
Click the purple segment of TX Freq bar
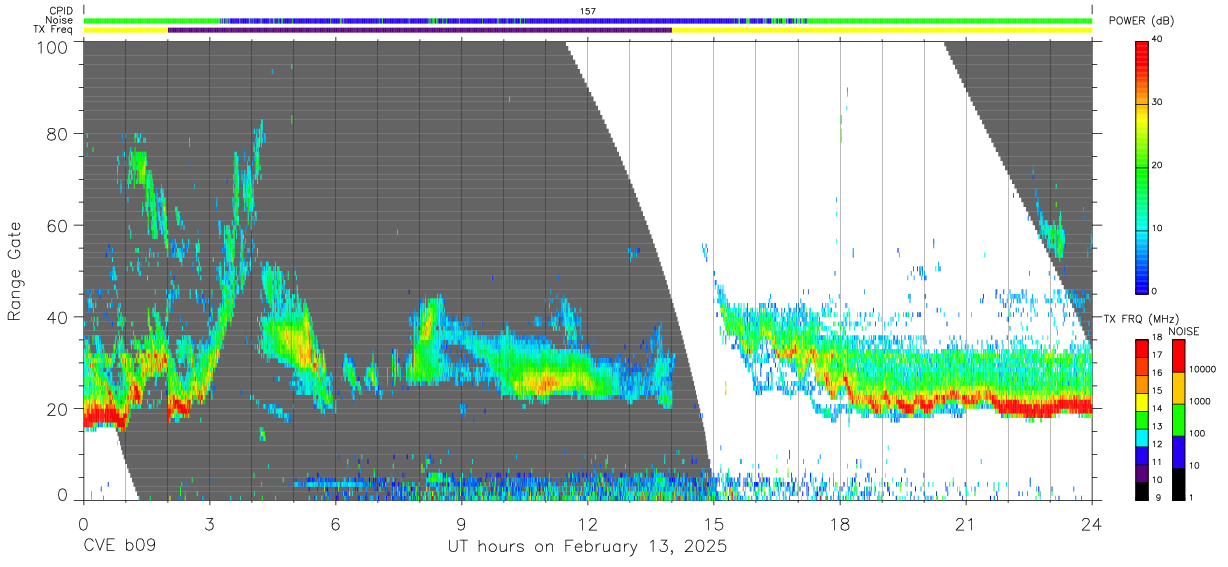click(x=420, y=30)
